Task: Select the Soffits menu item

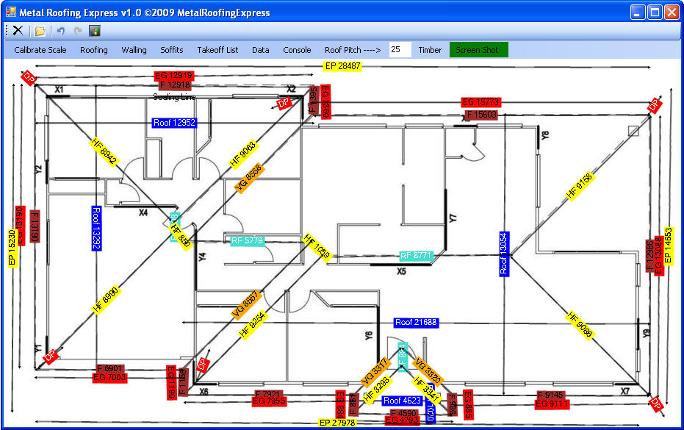Action: tap(173, 49)
